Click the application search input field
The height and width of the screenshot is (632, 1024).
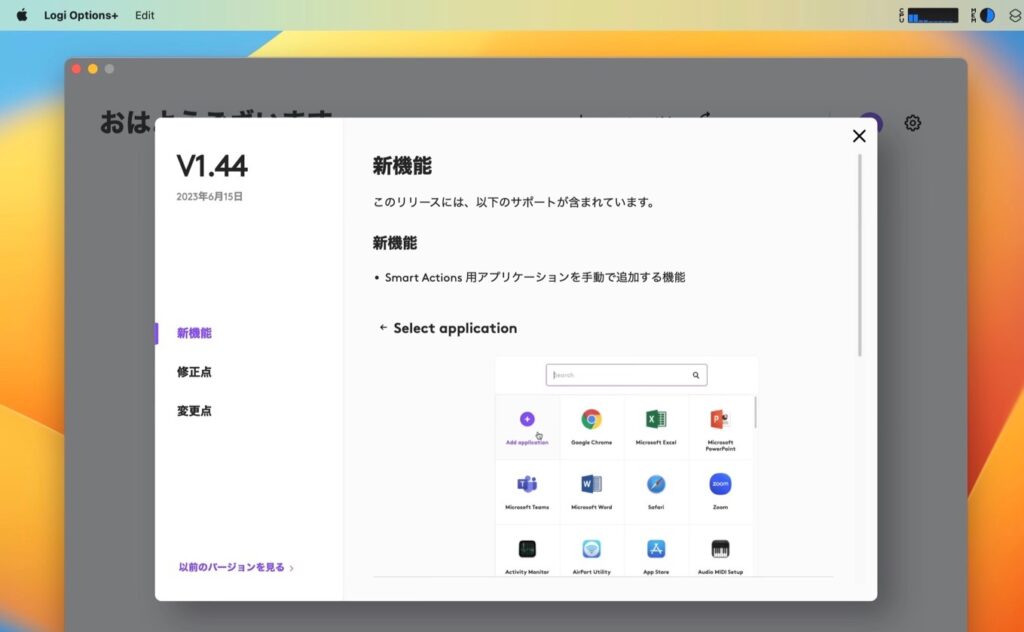620,374
